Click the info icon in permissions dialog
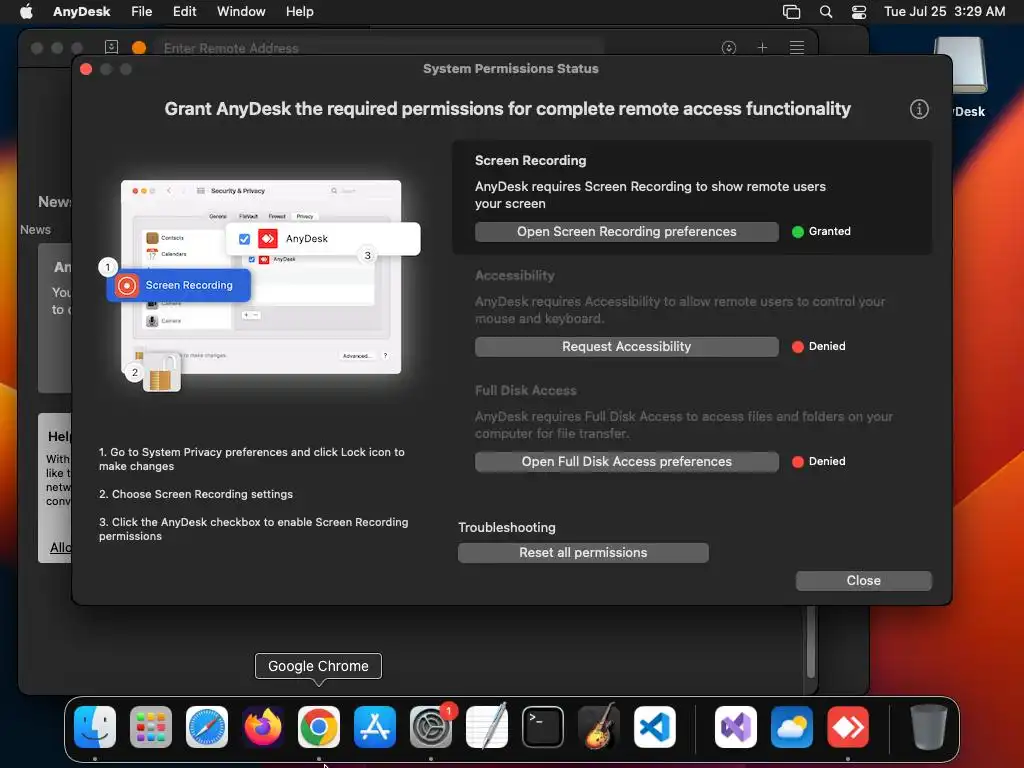Image resolution: width=1024 pixels, height=768 pixels. [919, 109]
